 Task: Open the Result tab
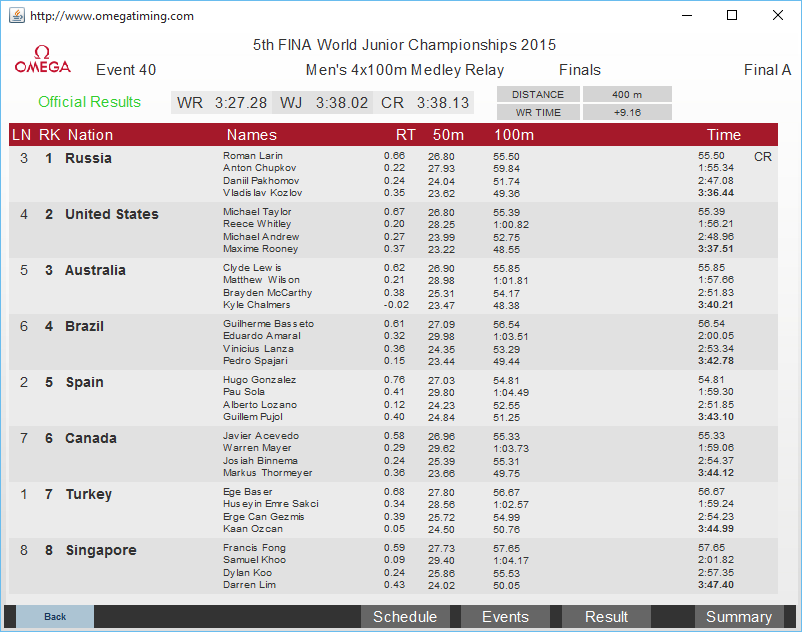(606, 617)
